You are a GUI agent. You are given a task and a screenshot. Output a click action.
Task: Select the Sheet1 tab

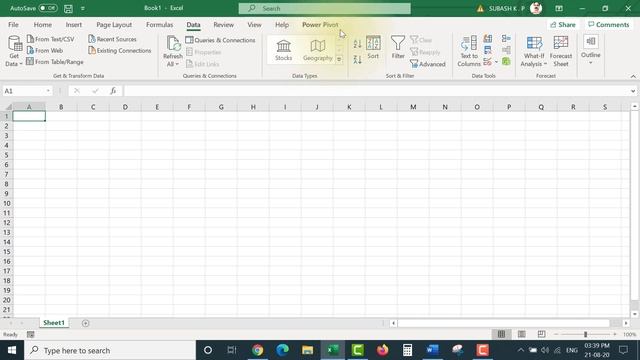[x=54, y=323]
